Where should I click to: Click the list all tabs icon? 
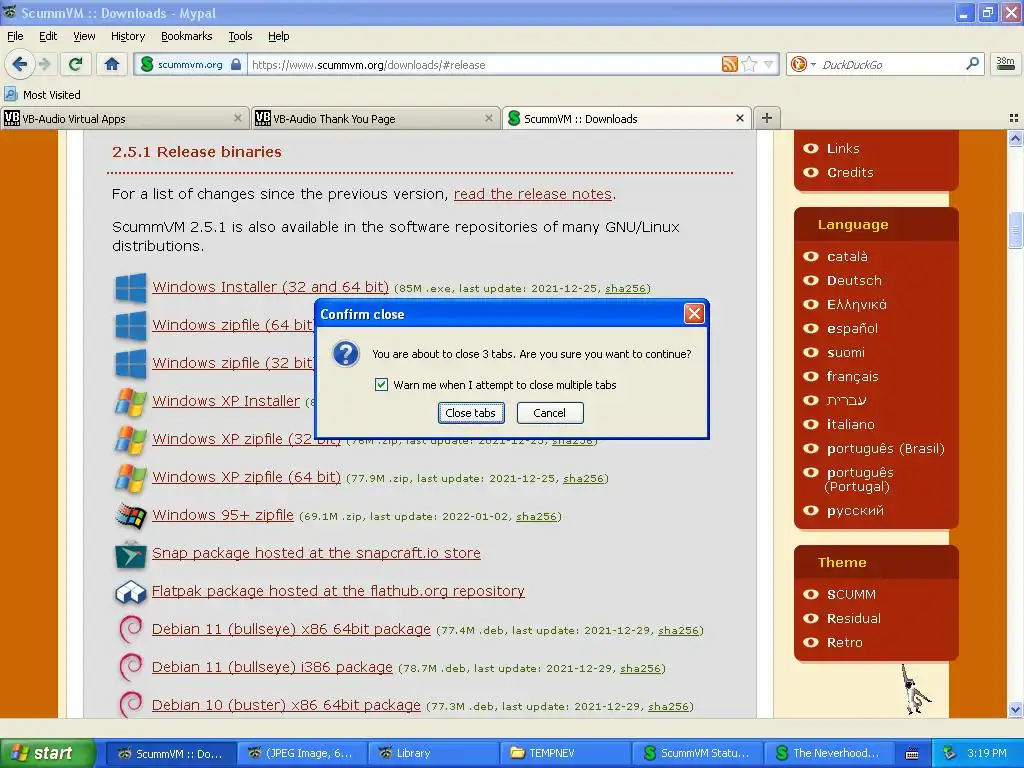click(1014, 118)
